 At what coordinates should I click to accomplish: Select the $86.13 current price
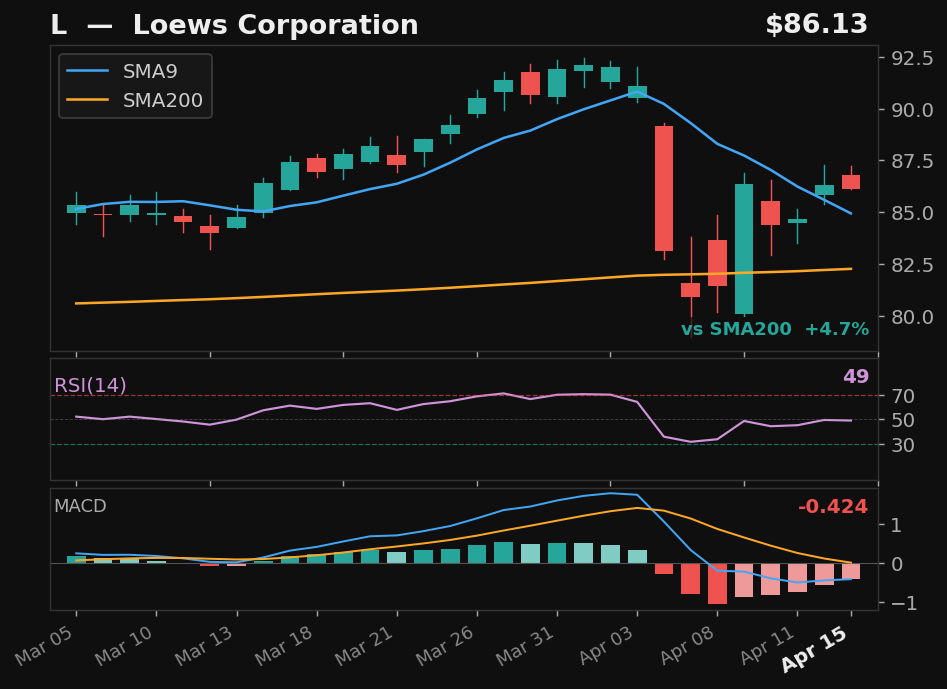click(x=816, y=25)
